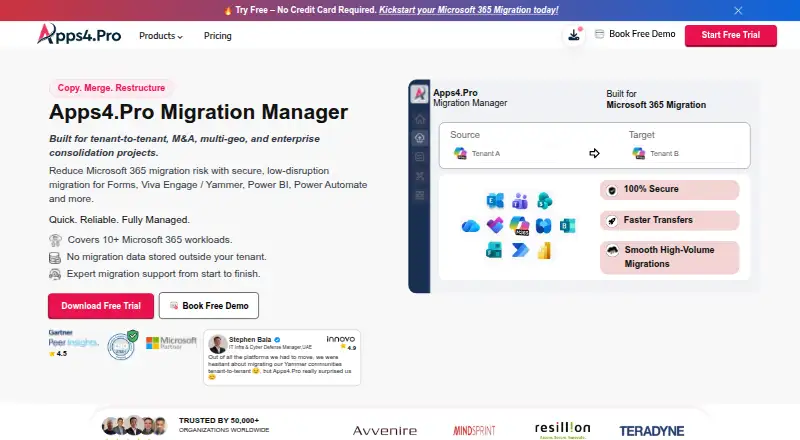Click the upload cloud icon in the app sidebar

[419, 138]
